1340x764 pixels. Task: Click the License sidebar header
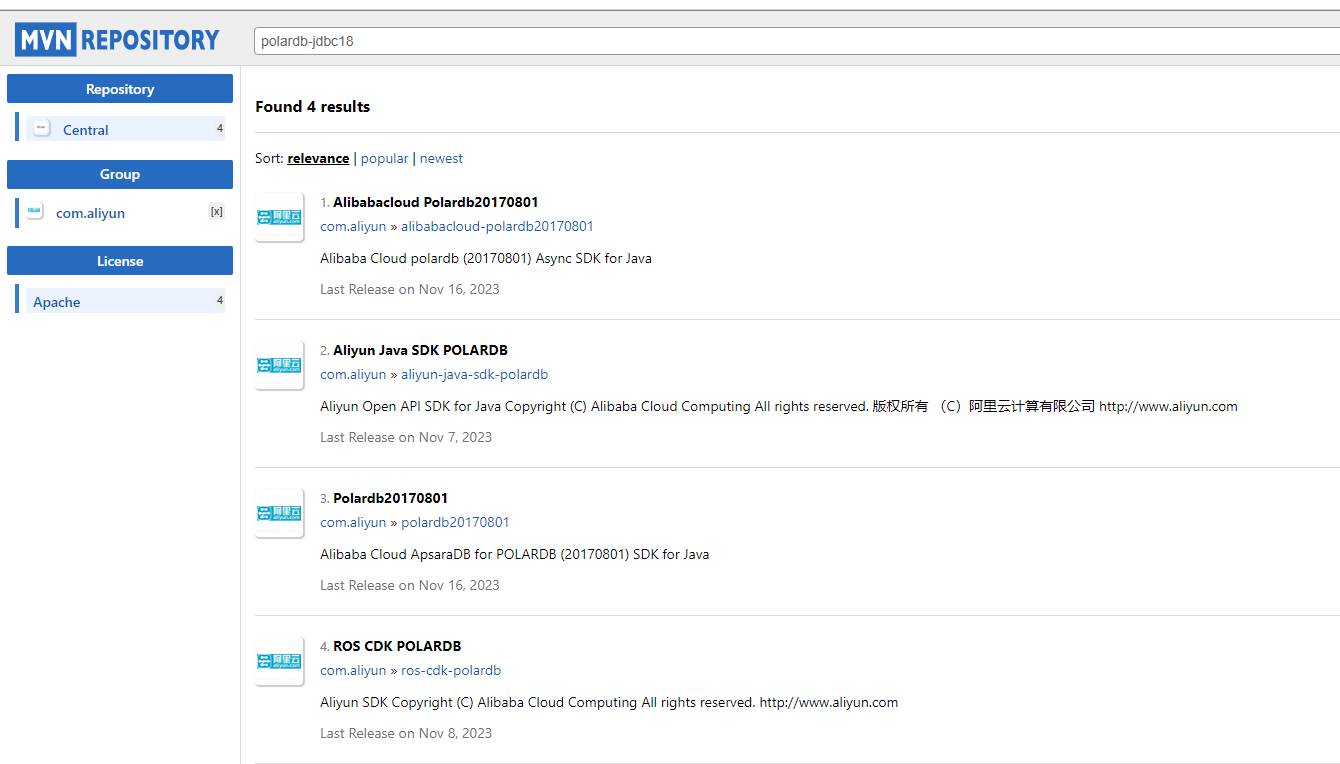click(120, 261)
